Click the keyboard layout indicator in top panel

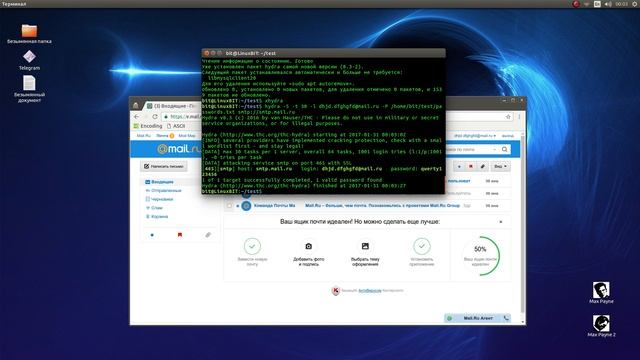point(597,4)
